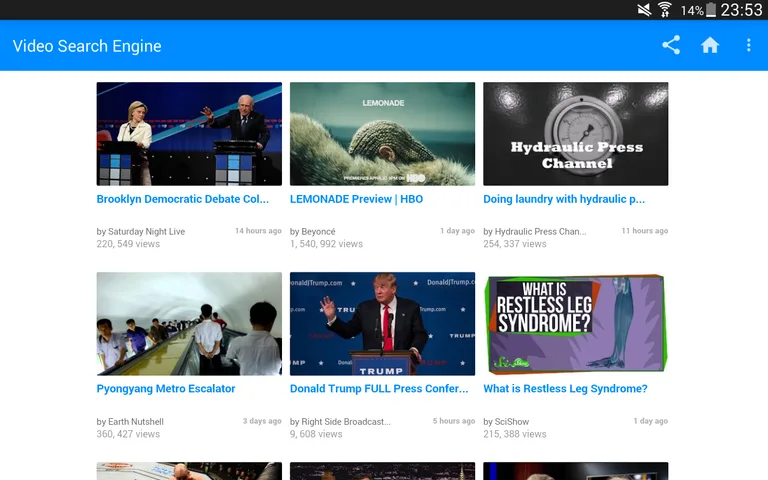
Task: Click 'Doing laundry with hydraulic p...' link
Action: (564, 199)
